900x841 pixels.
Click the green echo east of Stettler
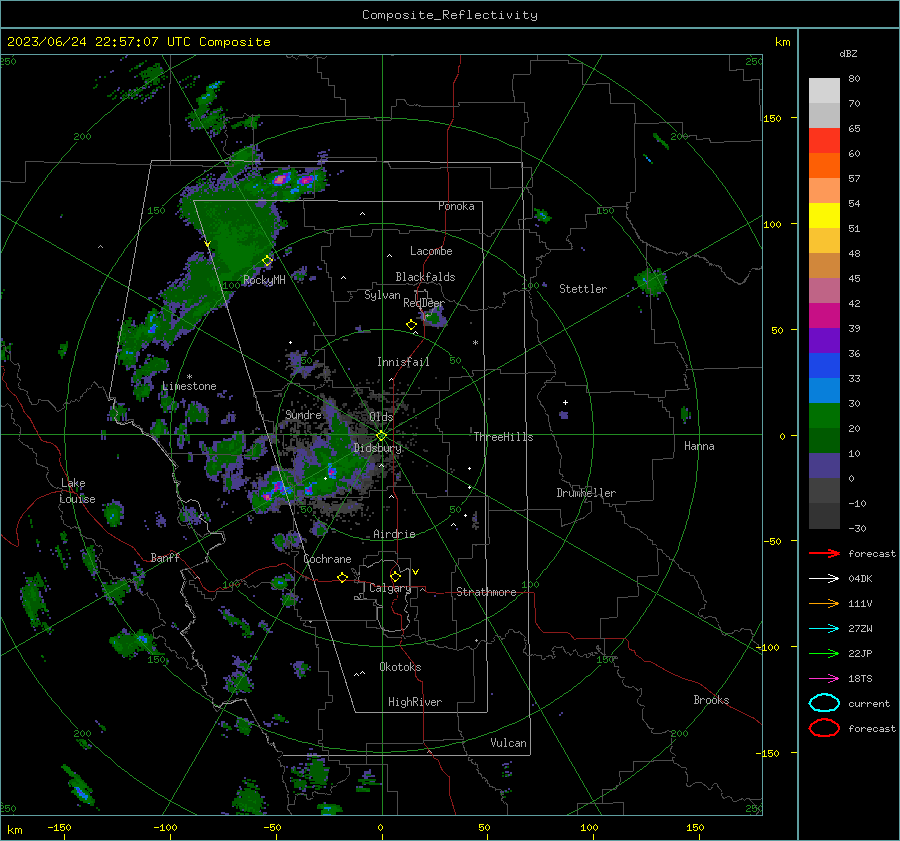point(651,281)
